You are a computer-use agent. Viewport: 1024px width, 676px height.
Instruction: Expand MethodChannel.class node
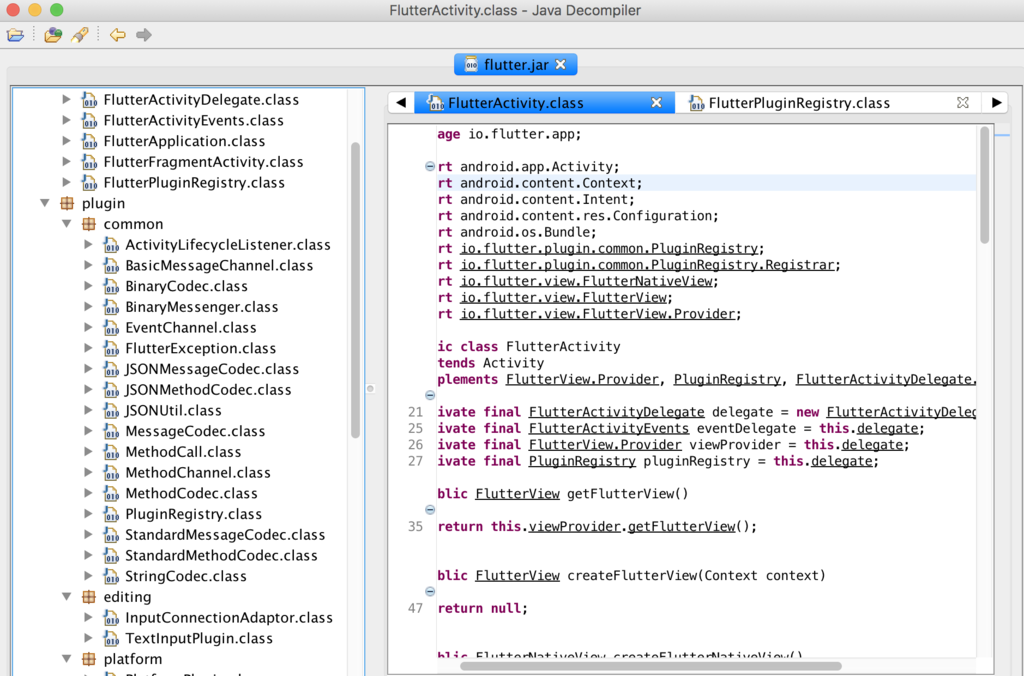click(x=88, y=472)
